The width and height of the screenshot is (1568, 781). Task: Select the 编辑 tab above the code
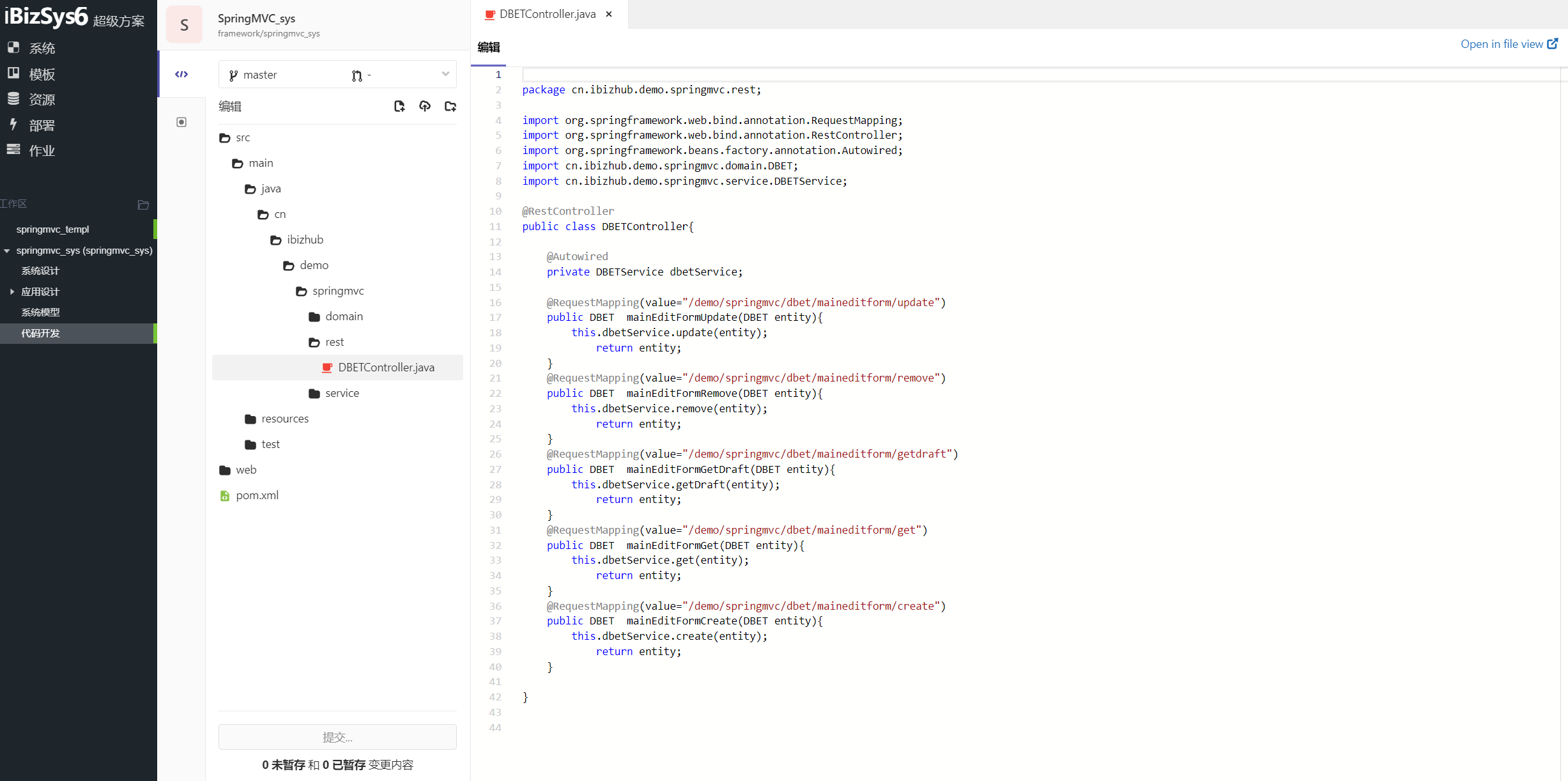[489, 47]
